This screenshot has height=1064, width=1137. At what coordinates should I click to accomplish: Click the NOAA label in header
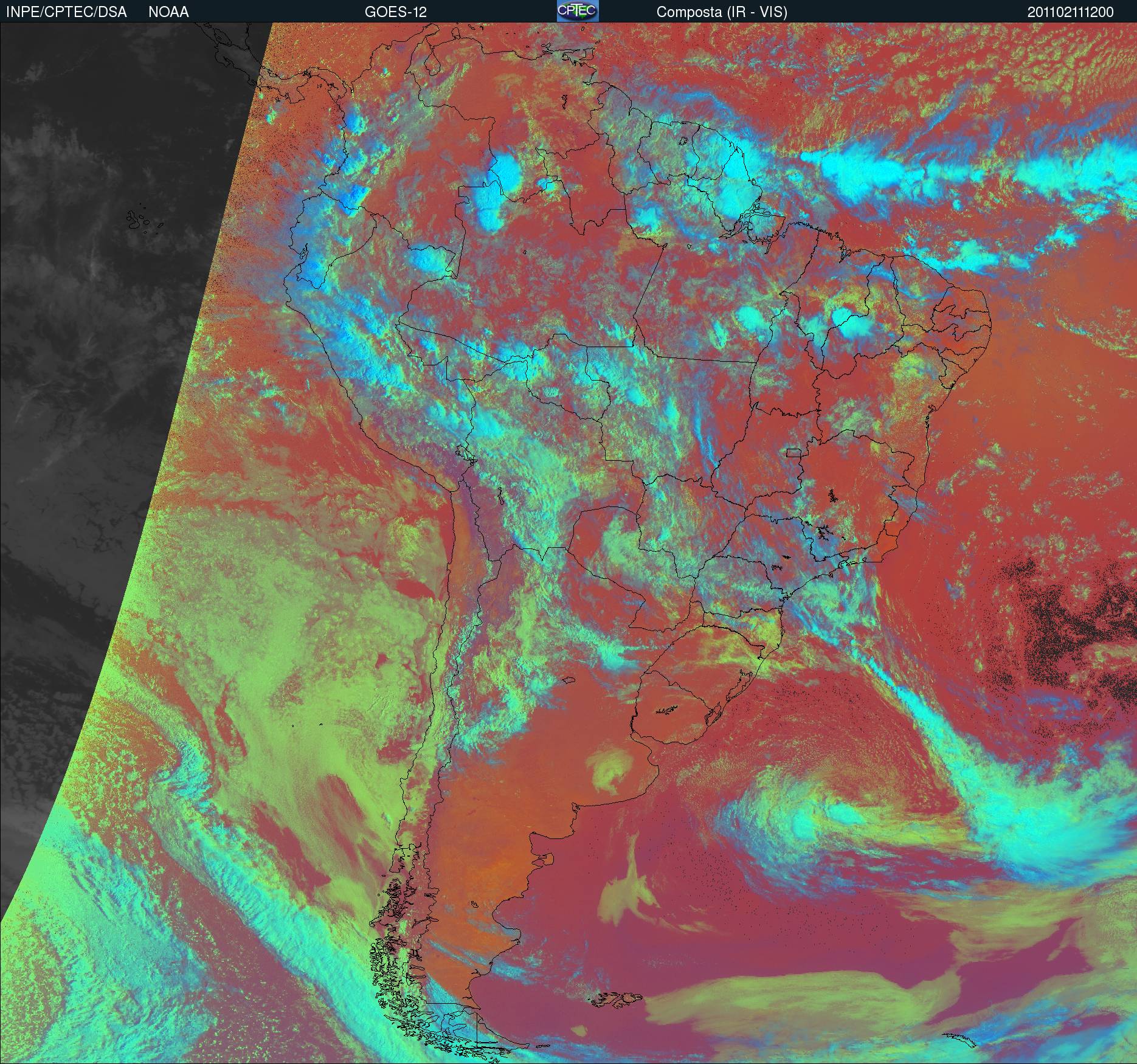(x=168, y=12)
